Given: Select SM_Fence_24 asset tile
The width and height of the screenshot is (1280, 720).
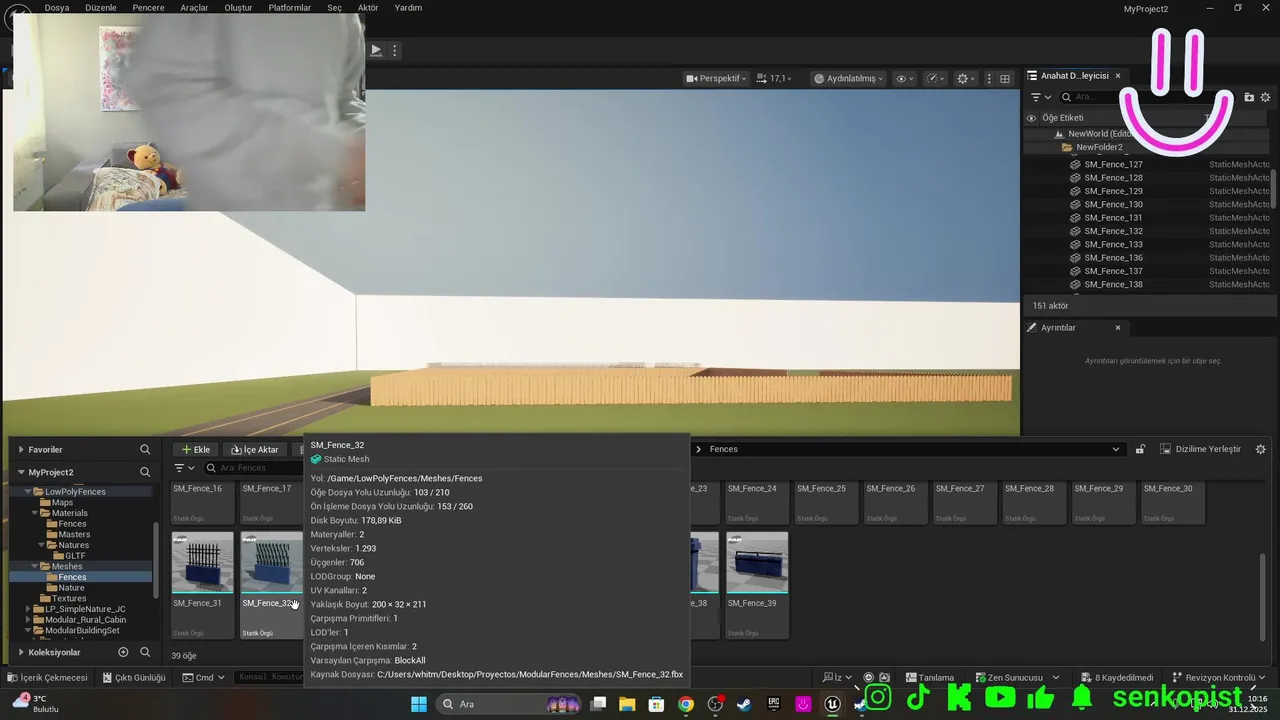Looking at the screenshot, I should pyautogui.click(x=757, y=503).
